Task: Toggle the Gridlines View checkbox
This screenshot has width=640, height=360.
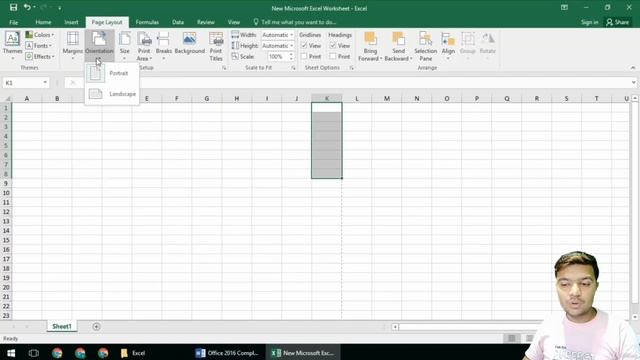Action: 304,45
